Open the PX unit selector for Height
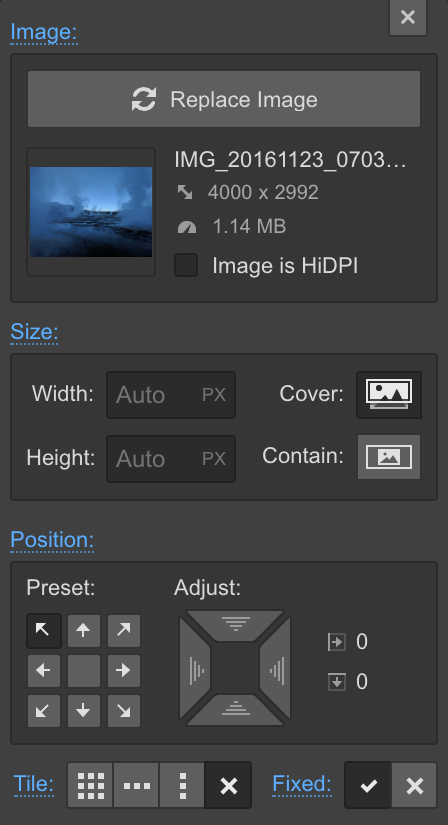448x825 pixels. [214, 459]
